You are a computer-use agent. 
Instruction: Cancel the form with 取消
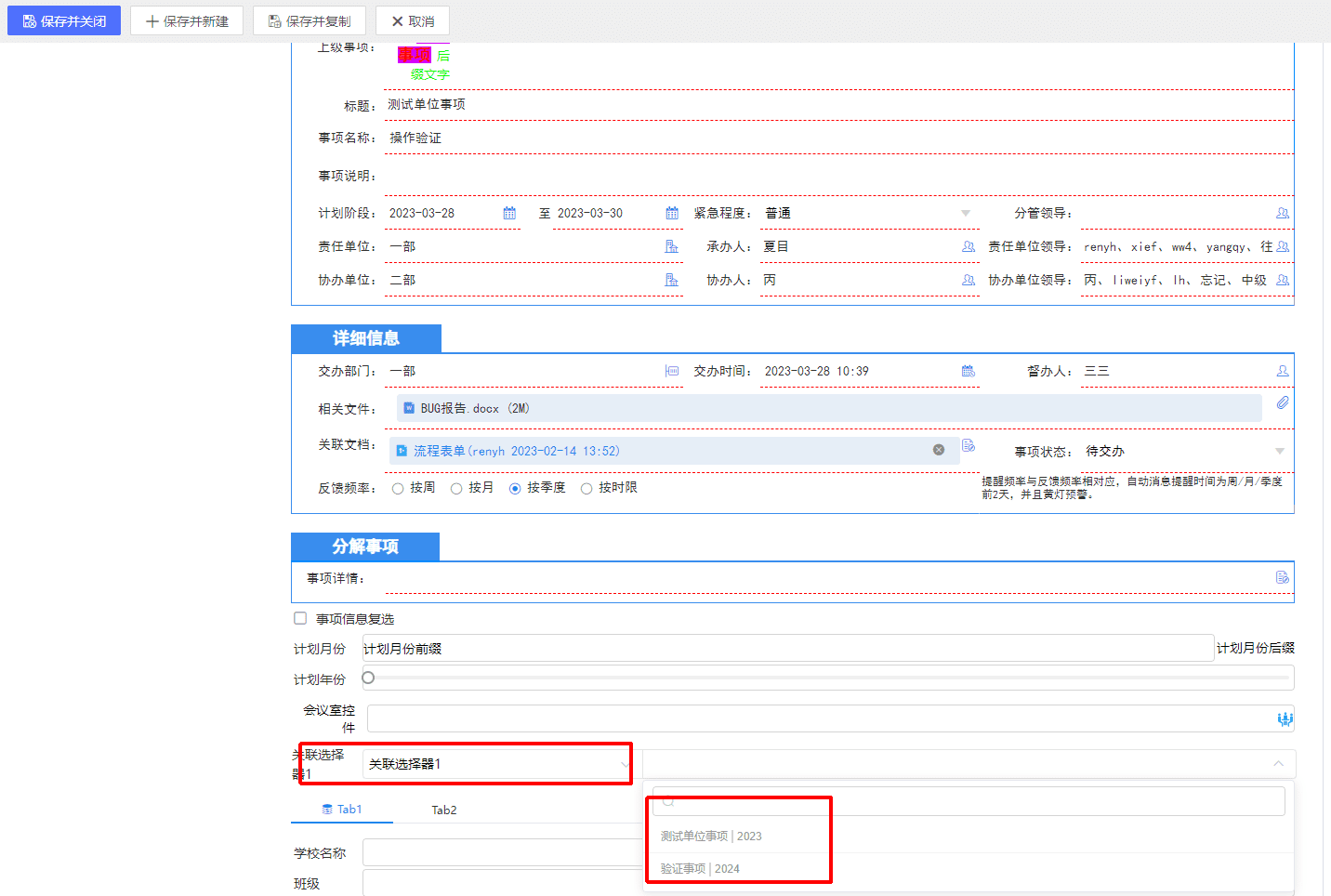[x=413, y=20]
